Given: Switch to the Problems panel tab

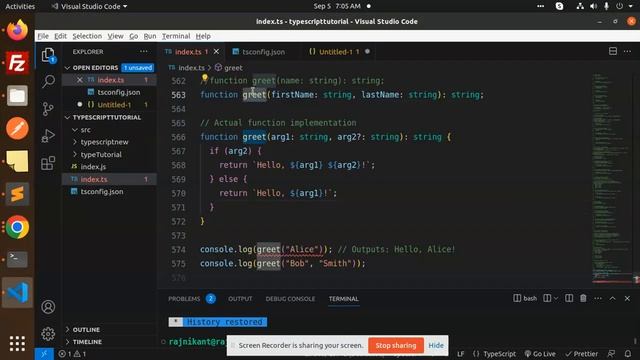Looking at the screenshot, I should [x=192, y=299].
